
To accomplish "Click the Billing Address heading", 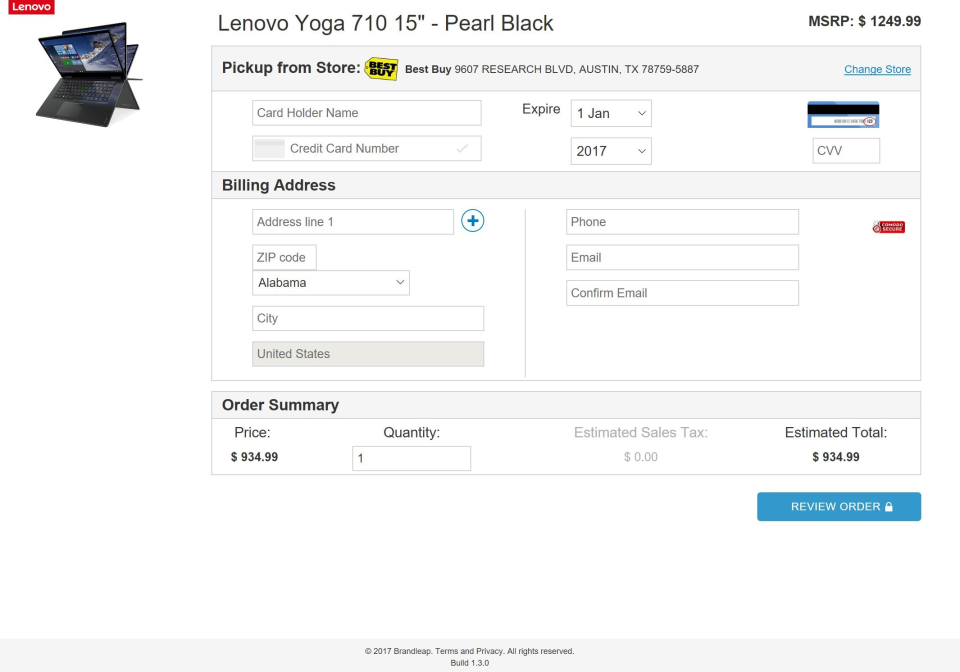I will 279,185.
